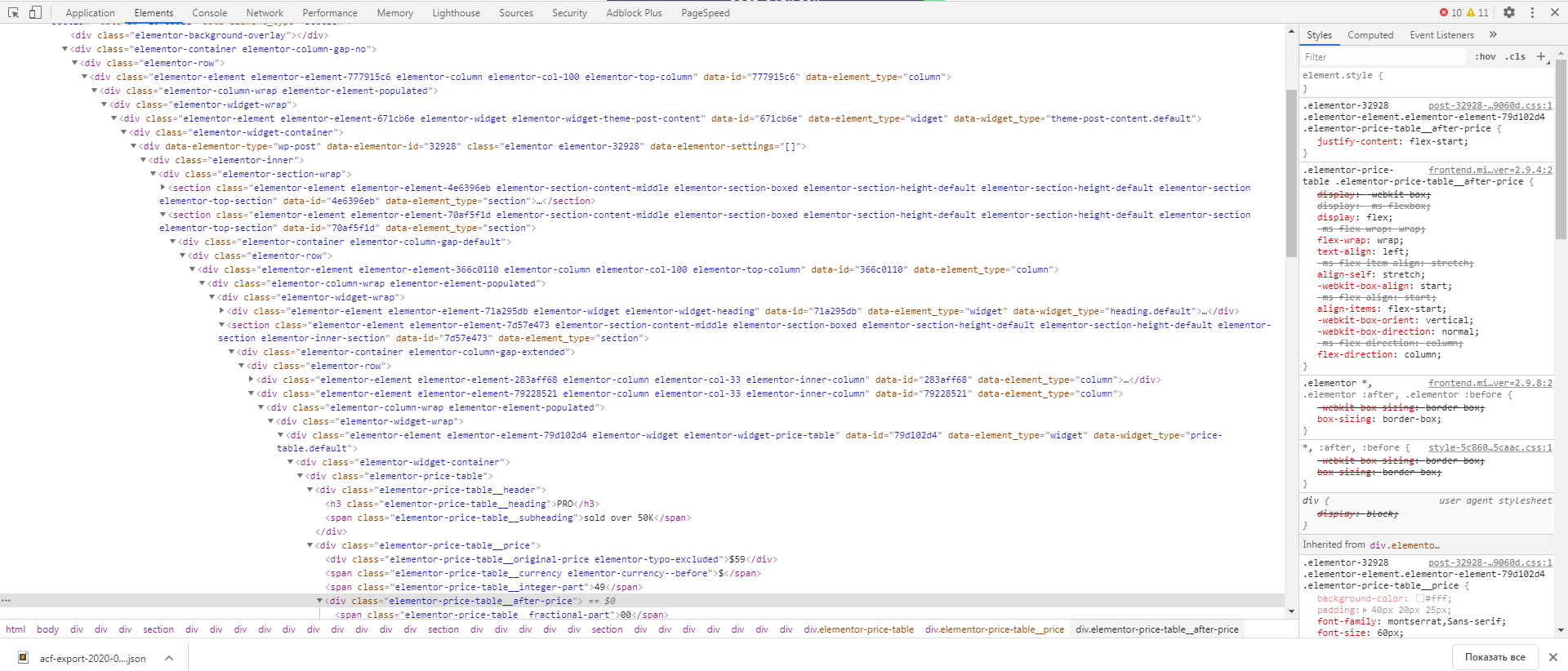Click the element.style rule block
This screenshot has width=1568, height=671.
coord(1427,82)
